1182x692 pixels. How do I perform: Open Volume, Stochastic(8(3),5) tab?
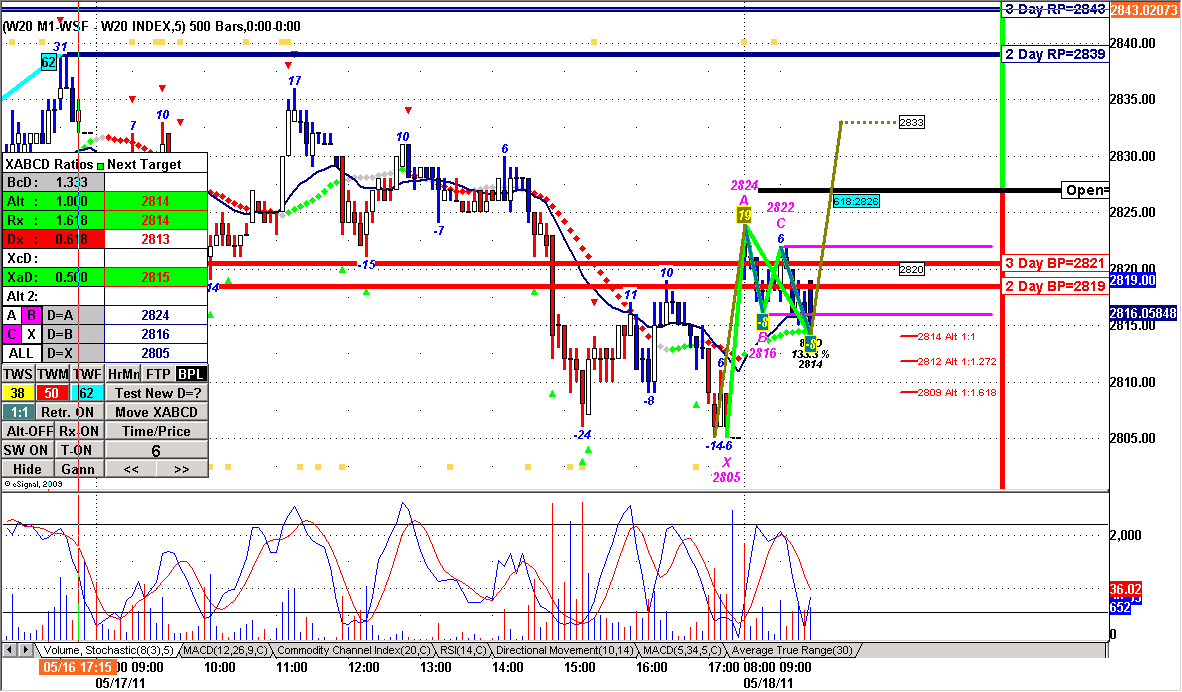(x=108, y=650)
